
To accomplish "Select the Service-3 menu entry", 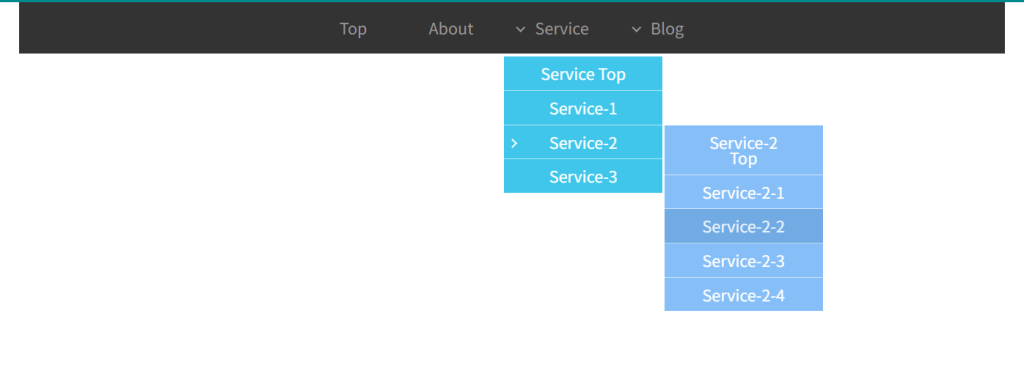I will coord(583,176).
